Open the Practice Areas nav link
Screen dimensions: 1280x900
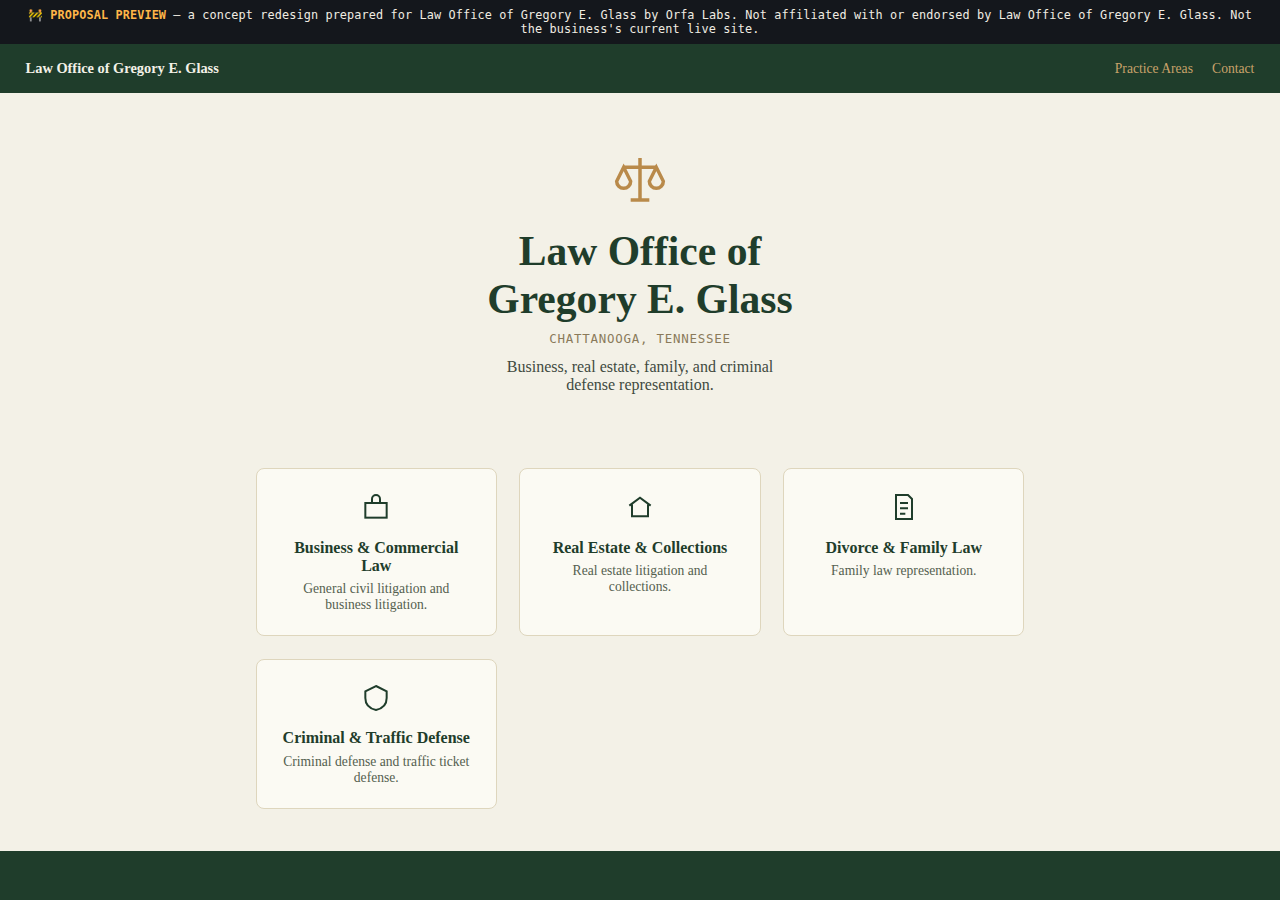[1154, 68]
